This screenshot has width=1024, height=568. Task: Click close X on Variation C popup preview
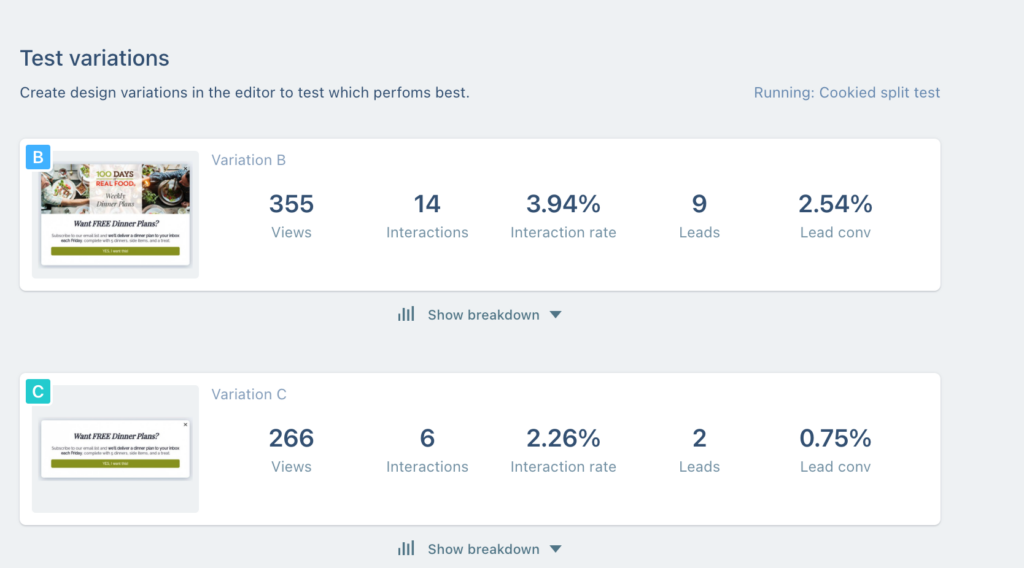[x=185, y=425]
